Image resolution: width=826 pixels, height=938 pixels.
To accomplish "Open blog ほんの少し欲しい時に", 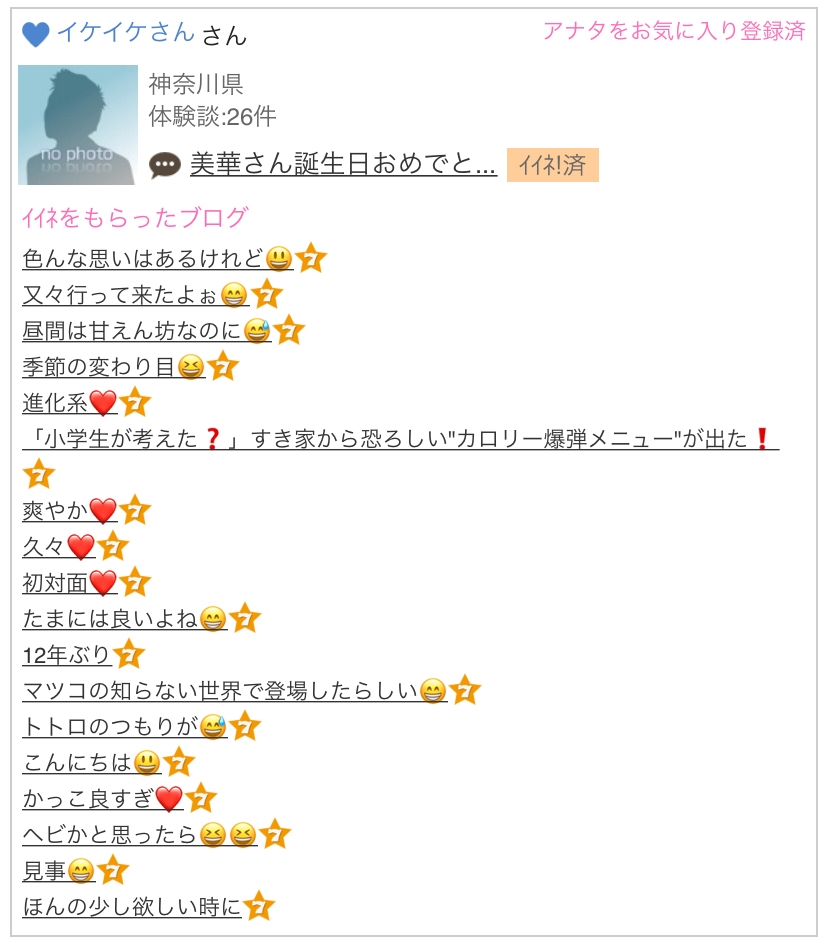I will pos(132,907).
